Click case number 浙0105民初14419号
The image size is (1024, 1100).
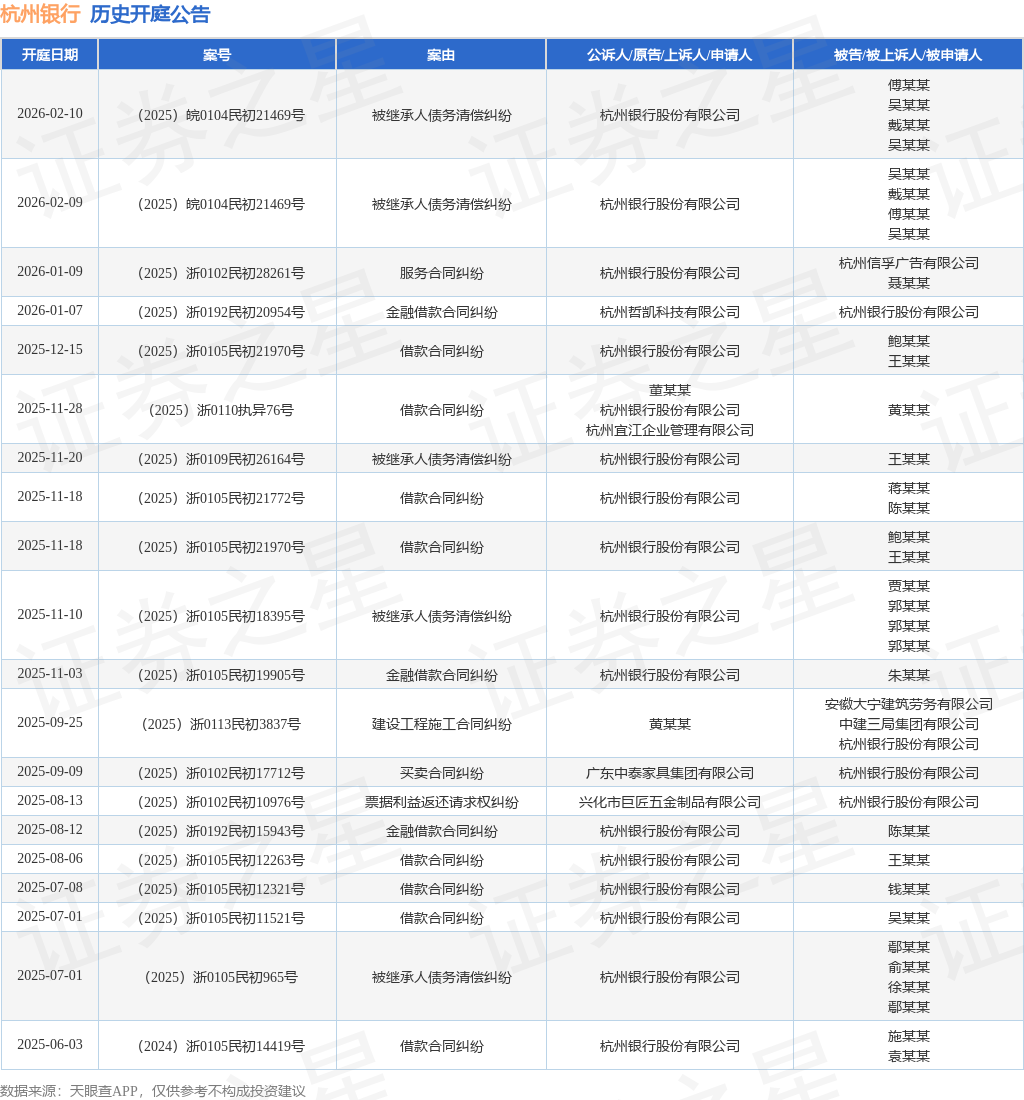pyautogui.click(x=221, y=1047)
